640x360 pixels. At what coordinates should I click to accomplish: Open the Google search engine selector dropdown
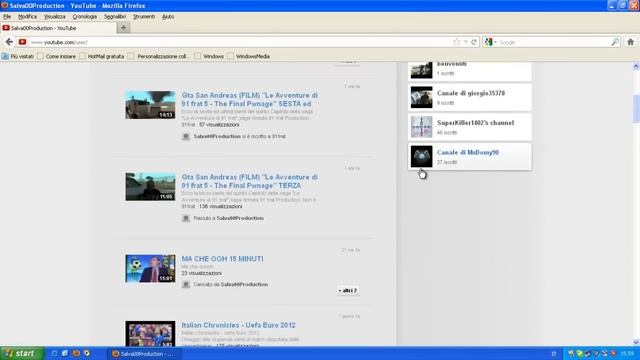490,42
